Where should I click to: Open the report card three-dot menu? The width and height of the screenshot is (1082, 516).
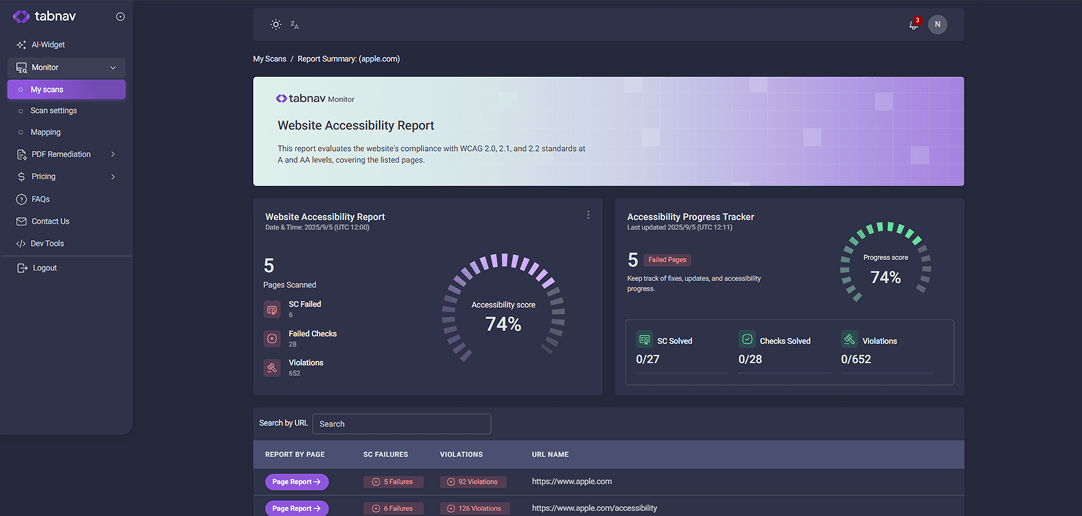pyautogui.click(x=588, y=215)
